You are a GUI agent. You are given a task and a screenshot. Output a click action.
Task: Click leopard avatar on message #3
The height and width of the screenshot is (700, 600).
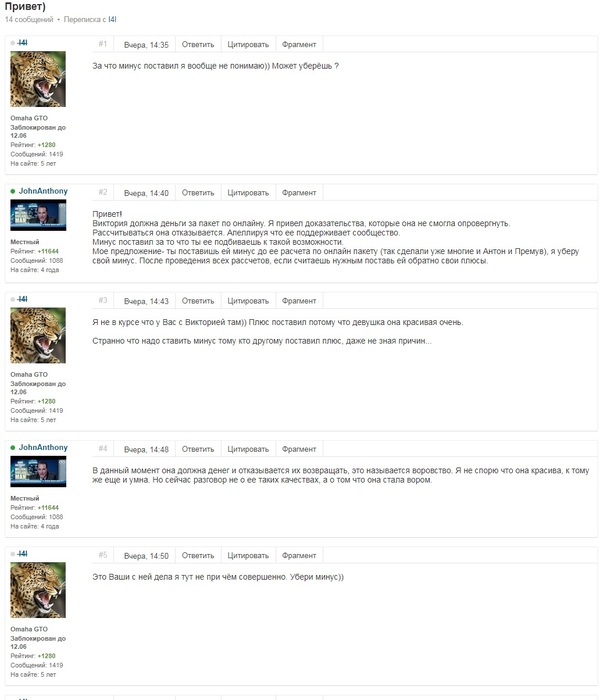(x=38, y=335)
